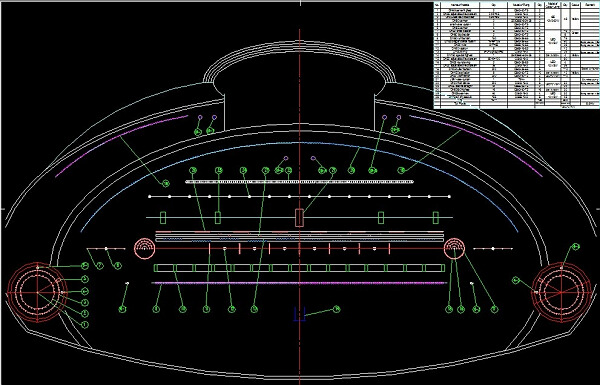Select the green balloon whose leader touches the blue arc
This screenshot has height=385, width=600.
tap(351, 170)
